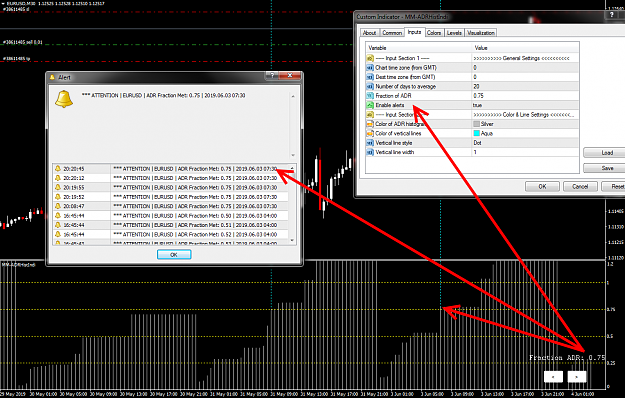Click the left arrow chart navigation button
This screenshot has width=625, height=398.
(553, 376)
